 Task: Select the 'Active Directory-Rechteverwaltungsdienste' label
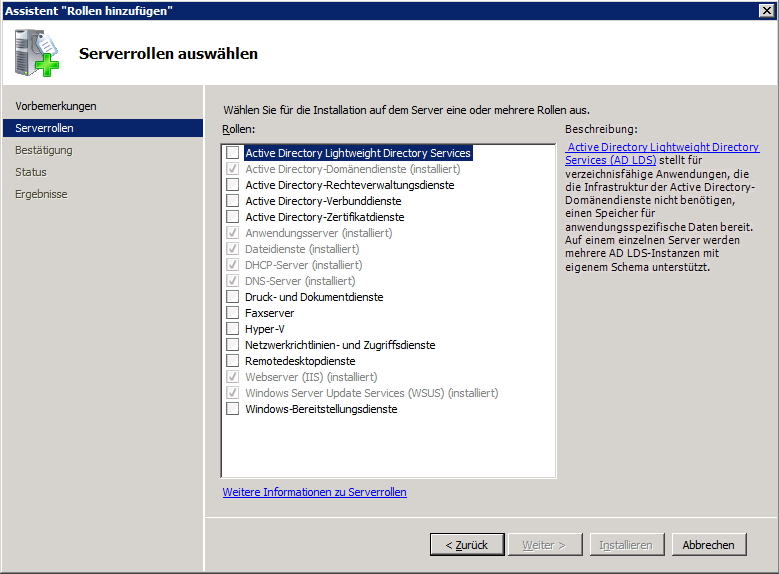coord(350,185)
